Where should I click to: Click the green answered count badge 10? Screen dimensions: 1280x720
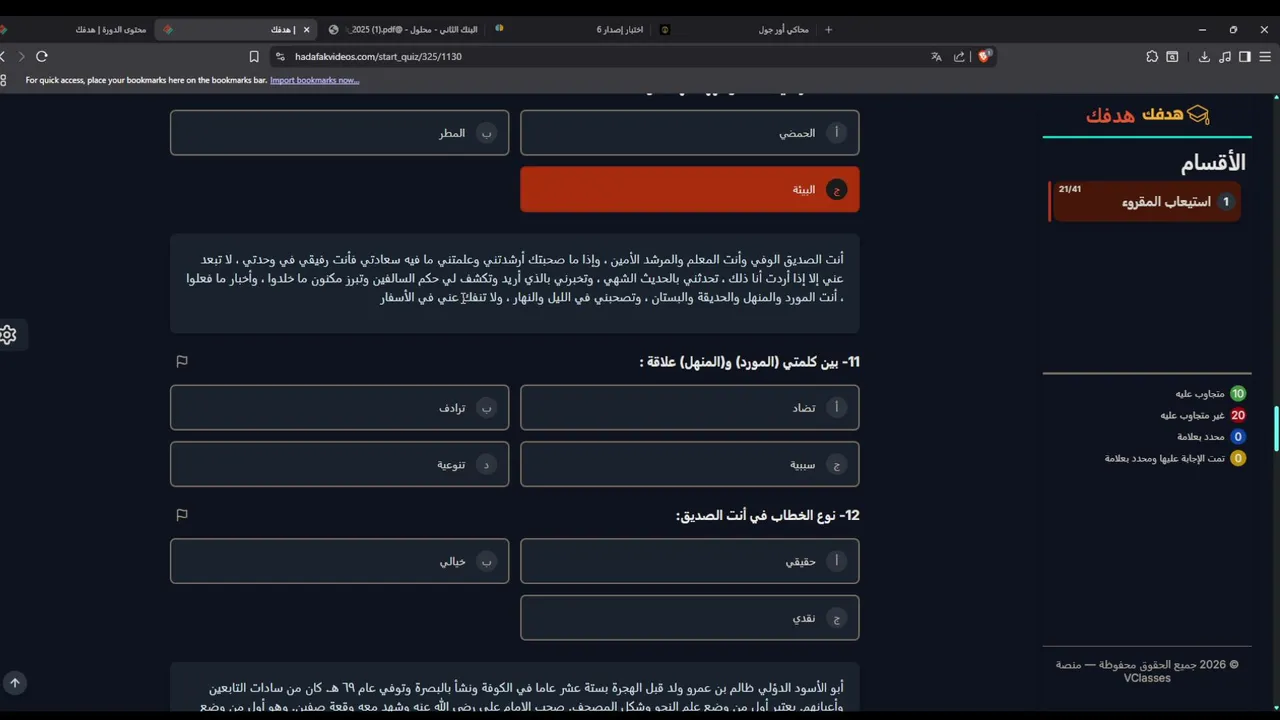[x=1238, y=394]
